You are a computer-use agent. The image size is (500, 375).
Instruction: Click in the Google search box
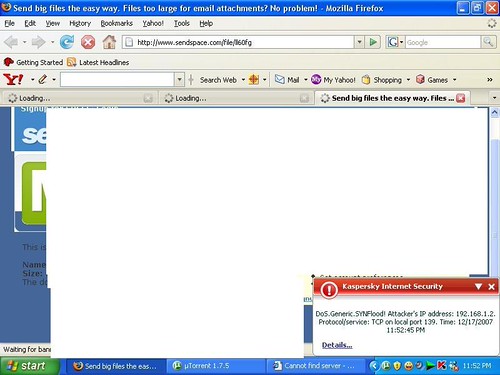pyautogui.click(x=443, y=42)
